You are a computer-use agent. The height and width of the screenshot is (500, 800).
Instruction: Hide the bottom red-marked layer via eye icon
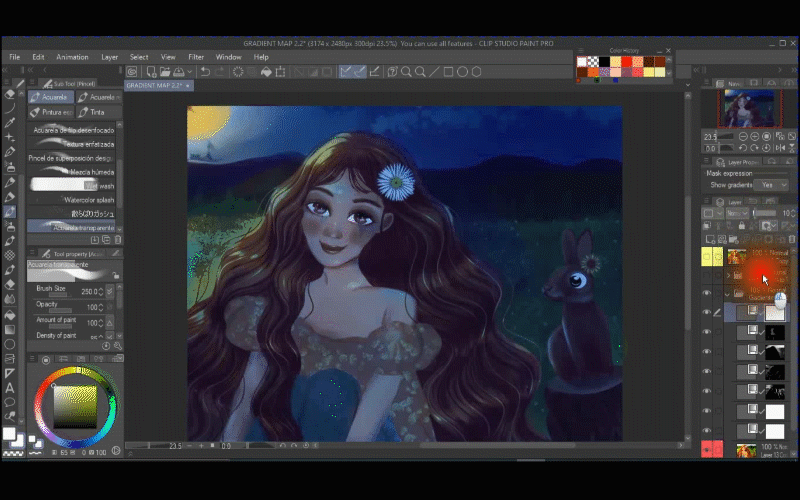pyautogui.click(x=706, y=450)
